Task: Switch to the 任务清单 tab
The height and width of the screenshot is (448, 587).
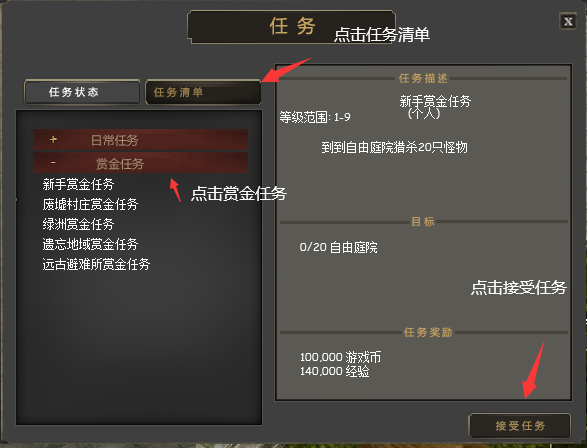Action: pos(203,92)
